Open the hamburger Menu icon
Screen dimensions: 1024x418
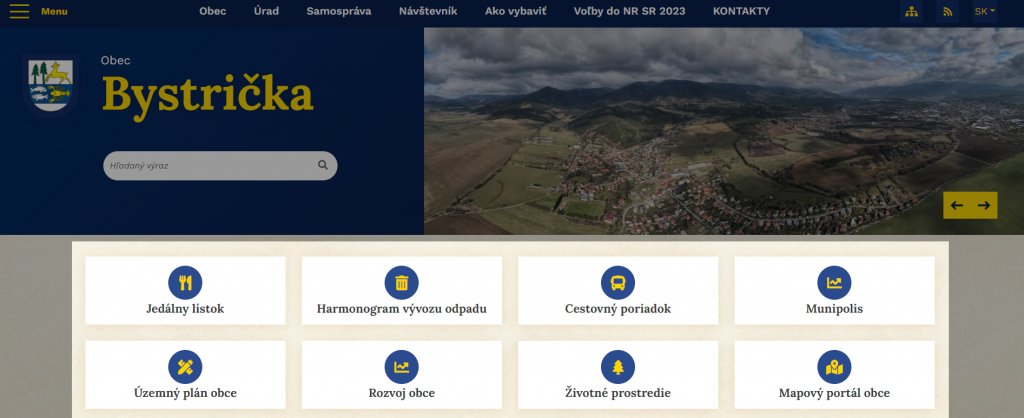(20, 11)
